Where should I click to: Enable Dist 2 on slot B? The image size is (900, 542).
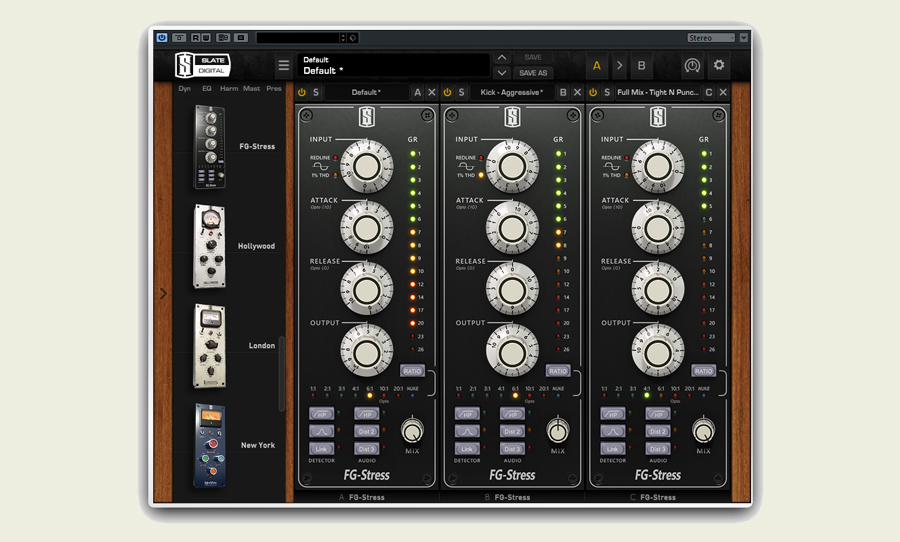(512, 431)
